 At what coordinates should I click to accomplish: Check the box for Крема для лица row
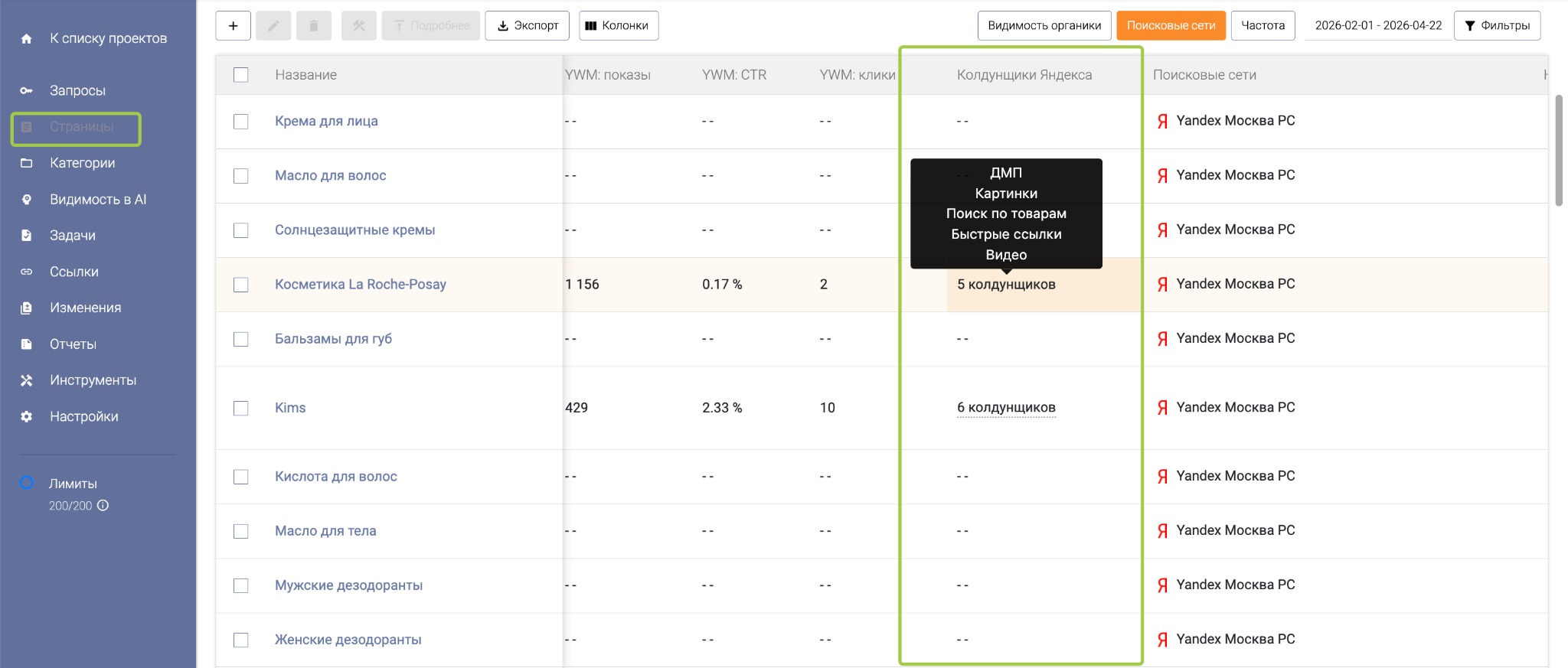click(241, 122)
